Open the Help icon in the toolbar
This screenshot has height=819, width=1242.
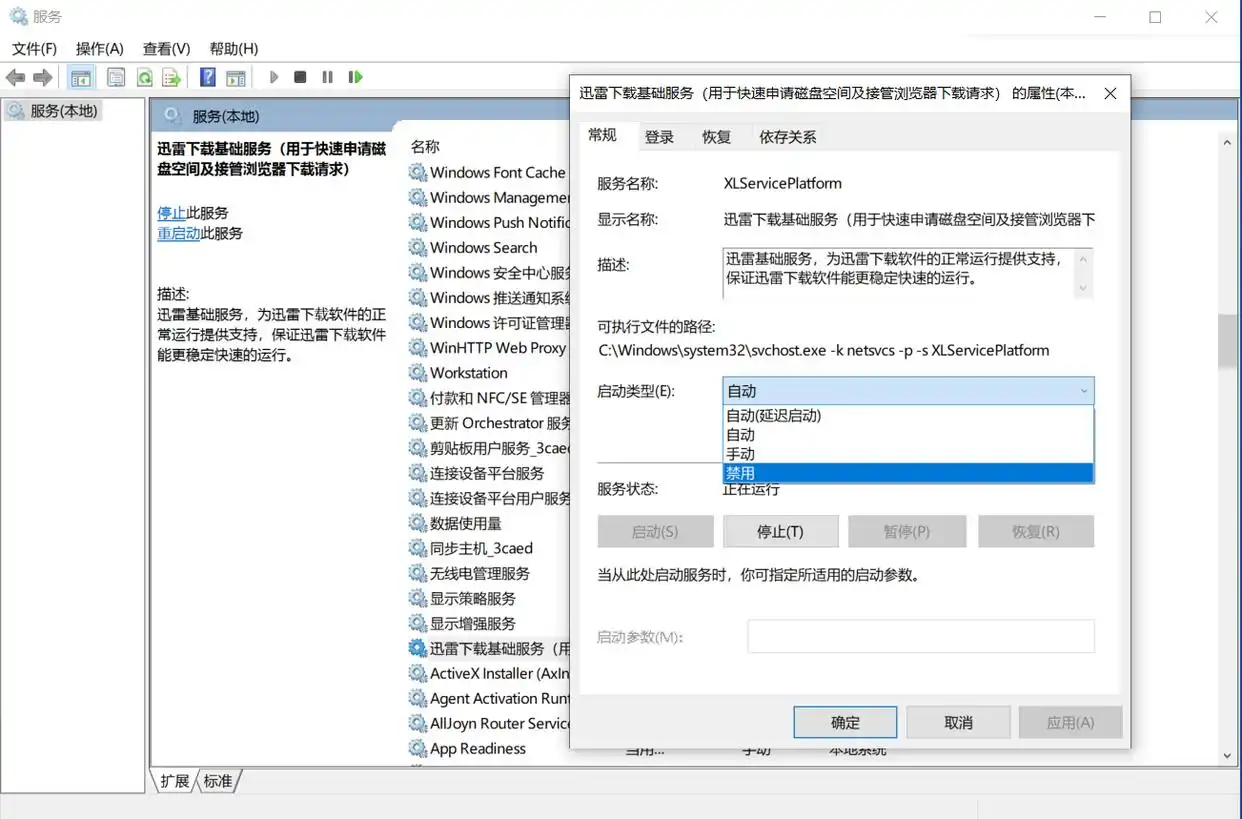pos(206,77)
